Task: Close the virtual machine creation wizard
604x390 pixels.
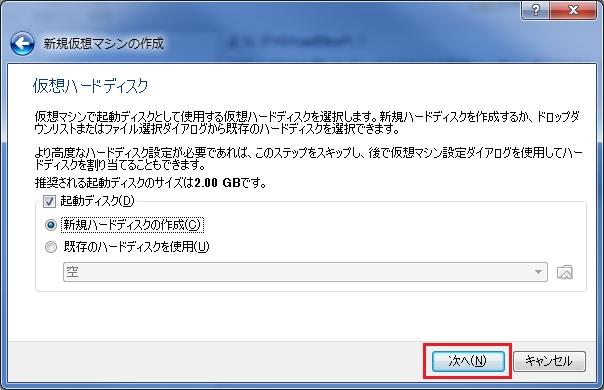Action: click(x=573, y=10)
